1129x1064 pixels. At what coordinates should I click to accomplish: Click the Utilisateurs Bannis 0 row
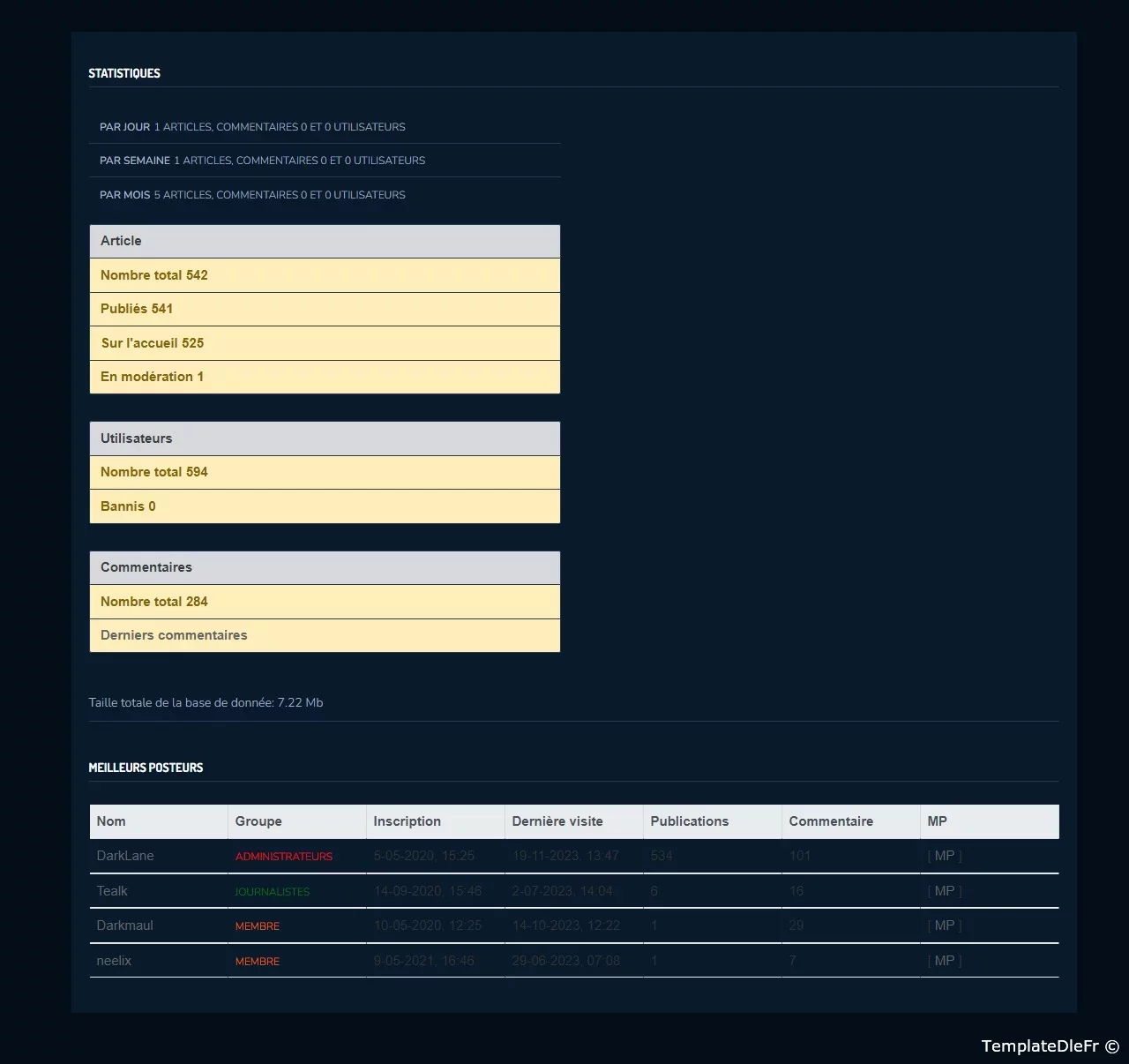325,506
